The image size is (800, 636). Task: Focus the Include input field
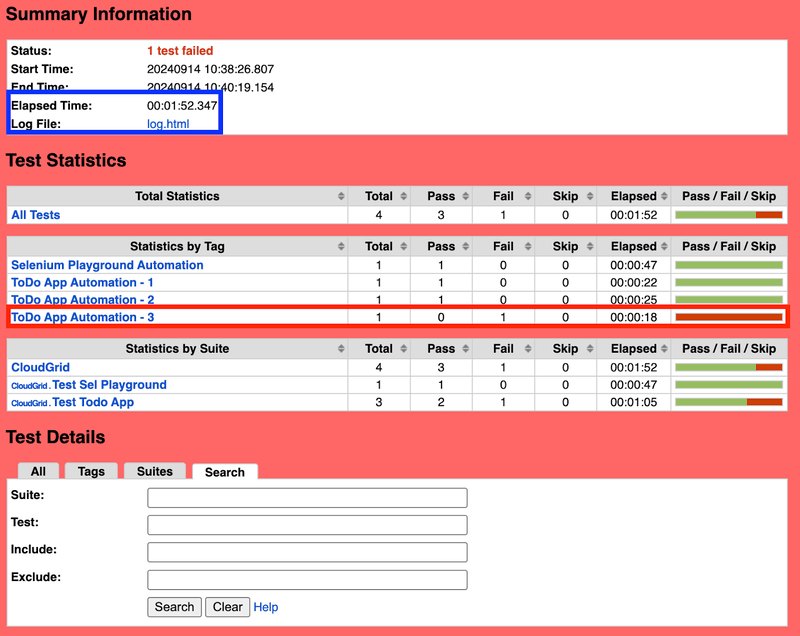tap(307, 552)
